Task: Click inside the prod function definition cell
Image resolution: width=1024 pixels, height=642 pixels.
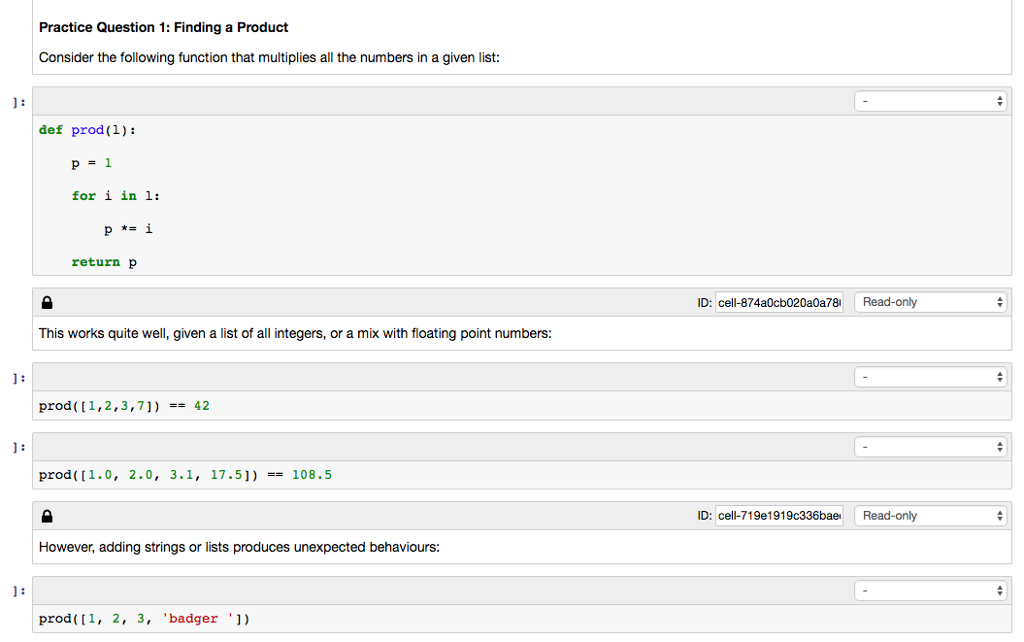Action: coord(300,195)
